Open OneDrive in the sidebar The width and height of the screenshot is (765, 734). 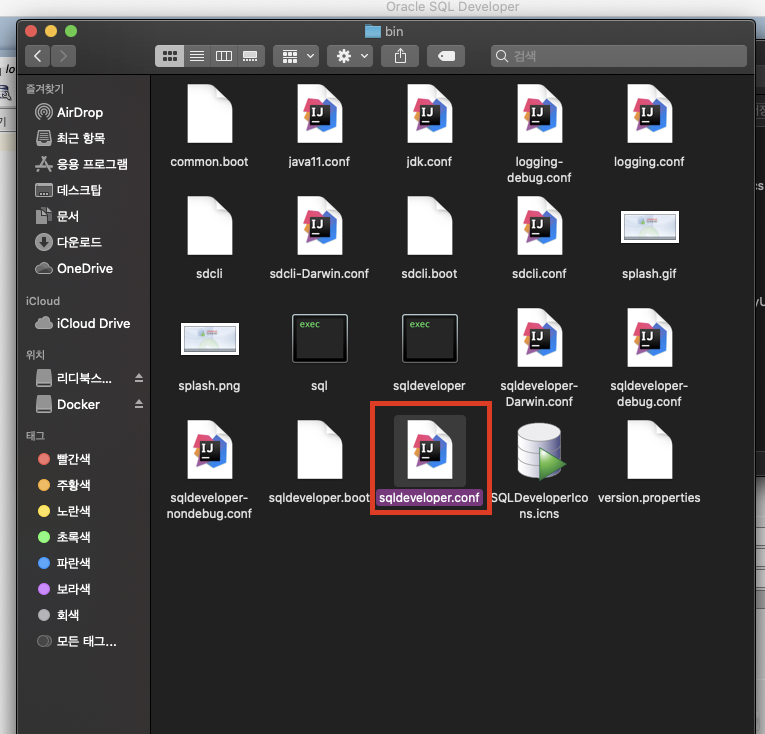click(x=74, y=268)
